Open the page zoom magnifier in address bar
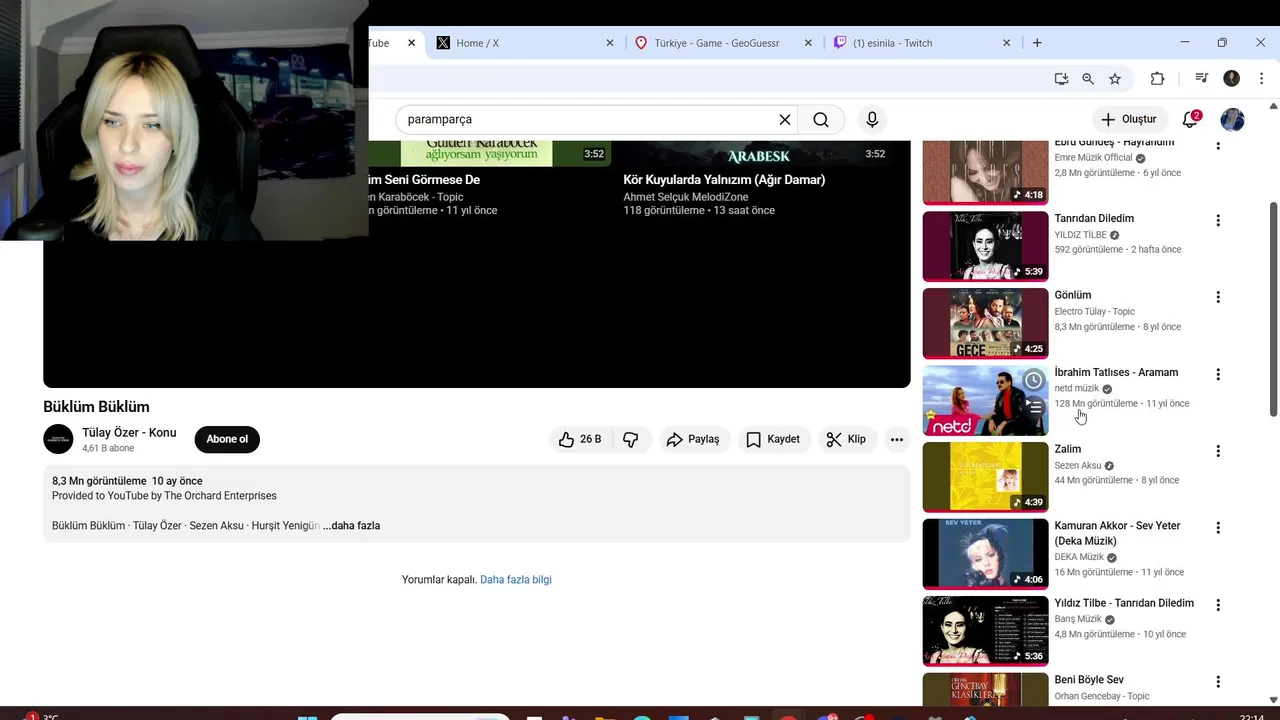The width and height of the screenshot is (1280, 720). coord(1088,79)
